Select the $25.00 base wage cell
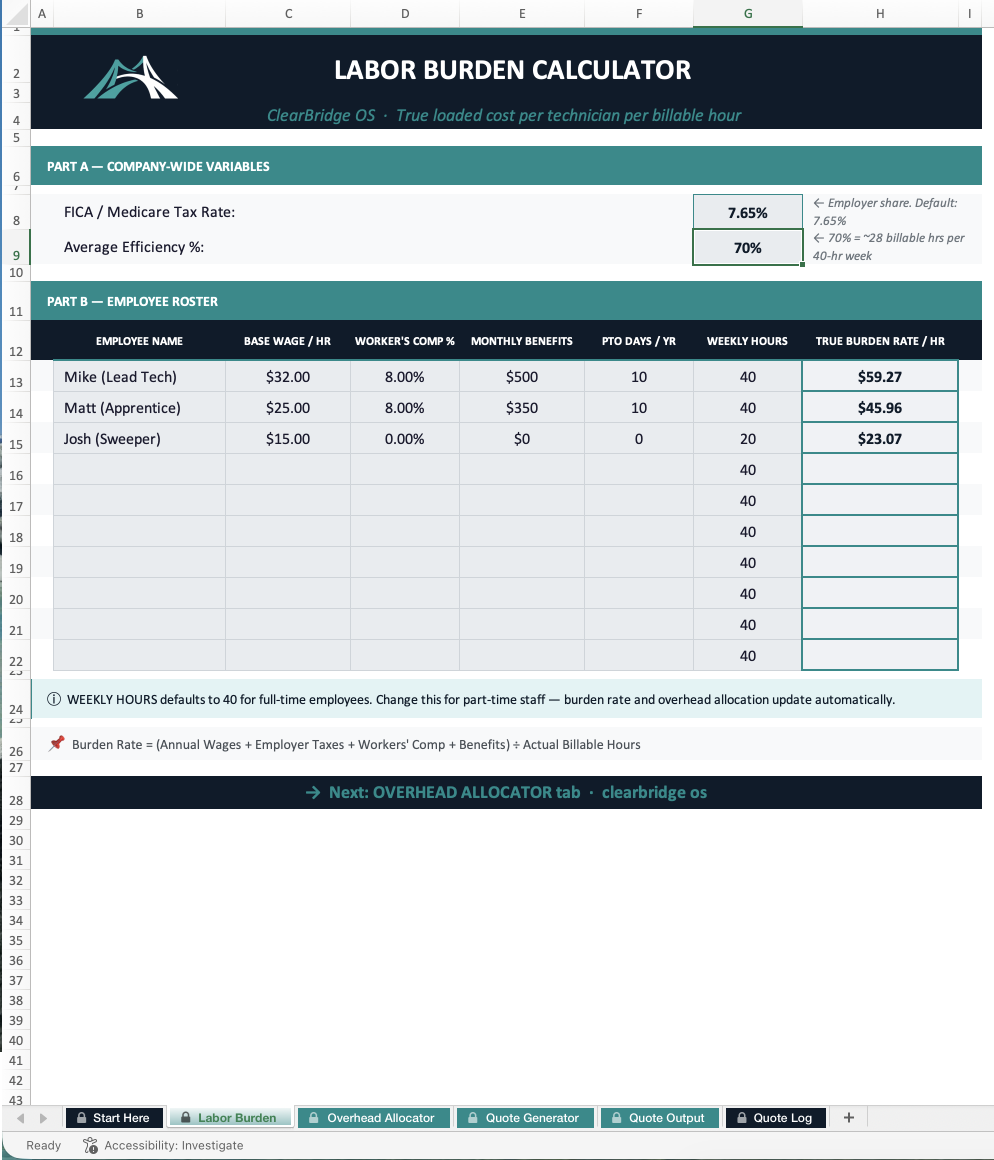994x1160 pixels. [288, 408]
